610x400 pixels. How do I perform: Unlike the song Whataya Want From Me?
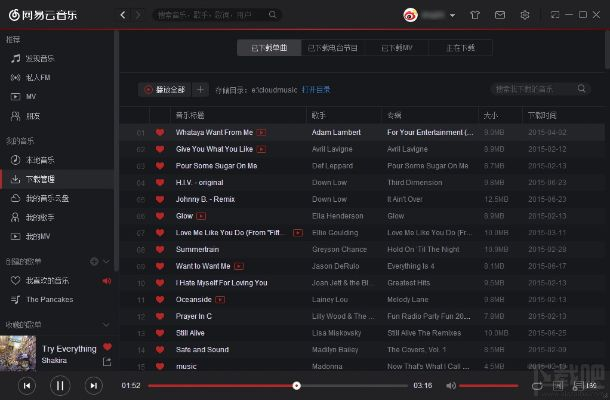click(159, 132)
